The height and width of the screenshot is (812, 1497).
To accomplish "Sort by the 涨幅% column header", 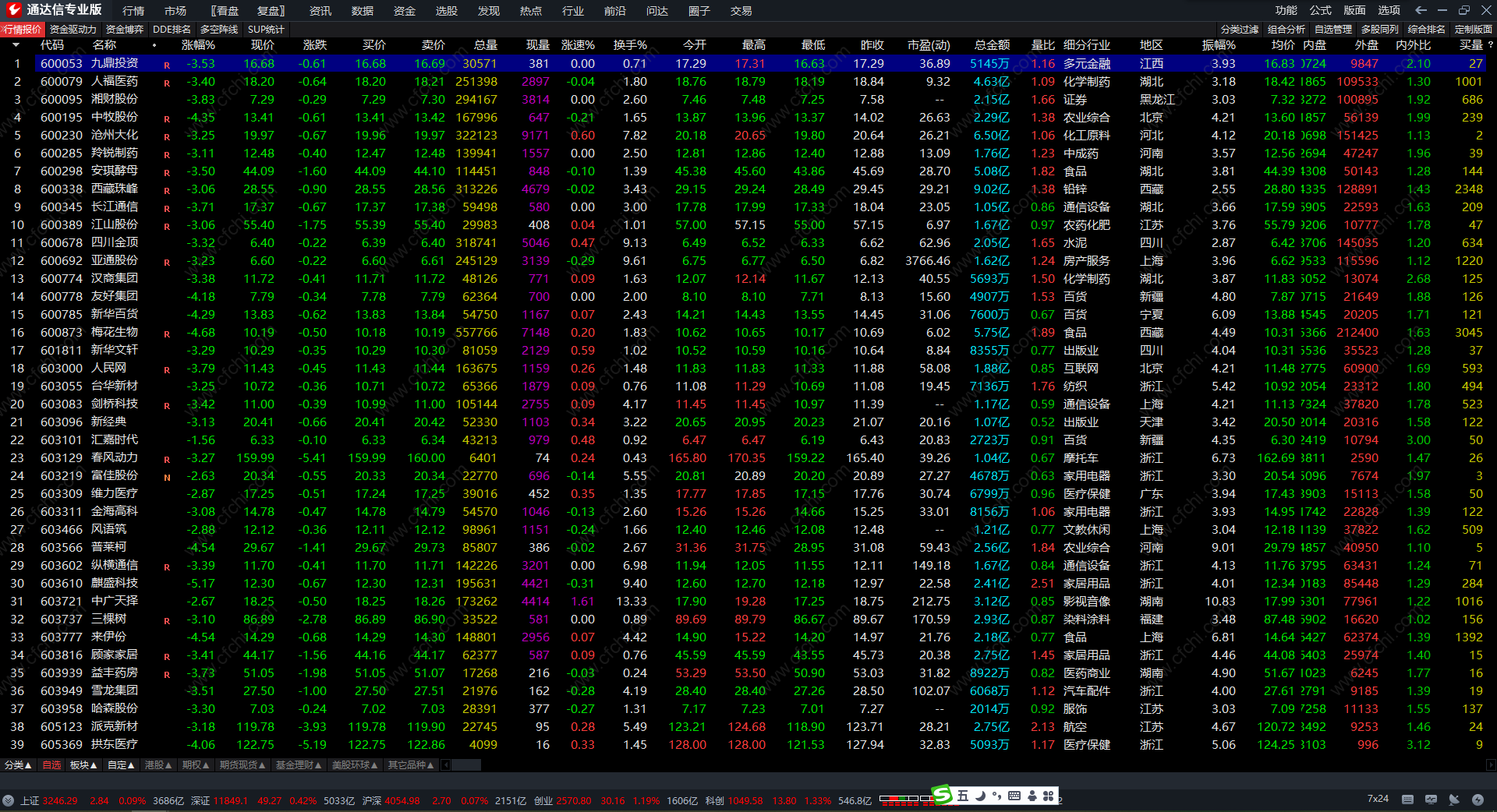I will point(199,45).
